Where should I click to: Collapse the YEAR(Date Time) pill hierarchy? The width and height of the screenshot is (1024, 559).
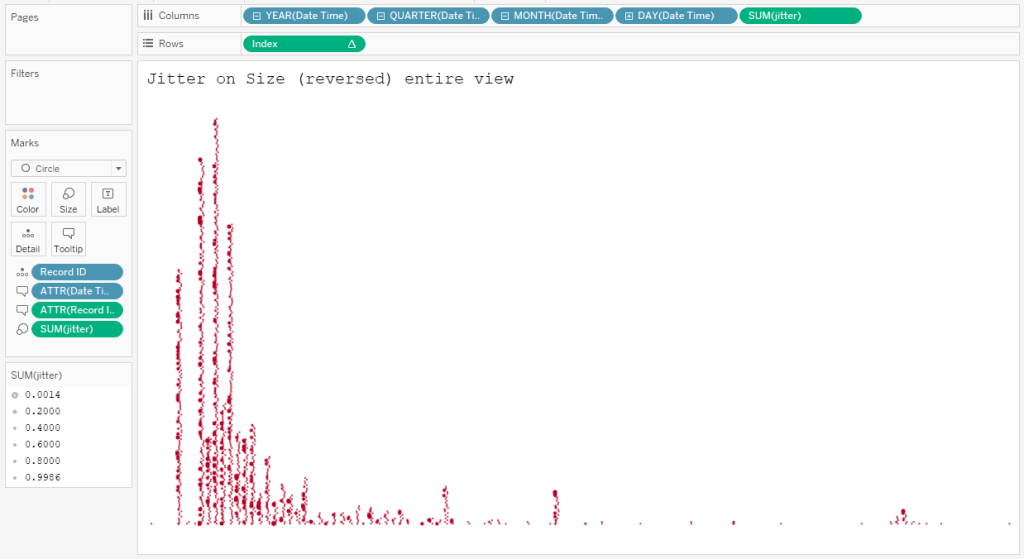point(257,16)
